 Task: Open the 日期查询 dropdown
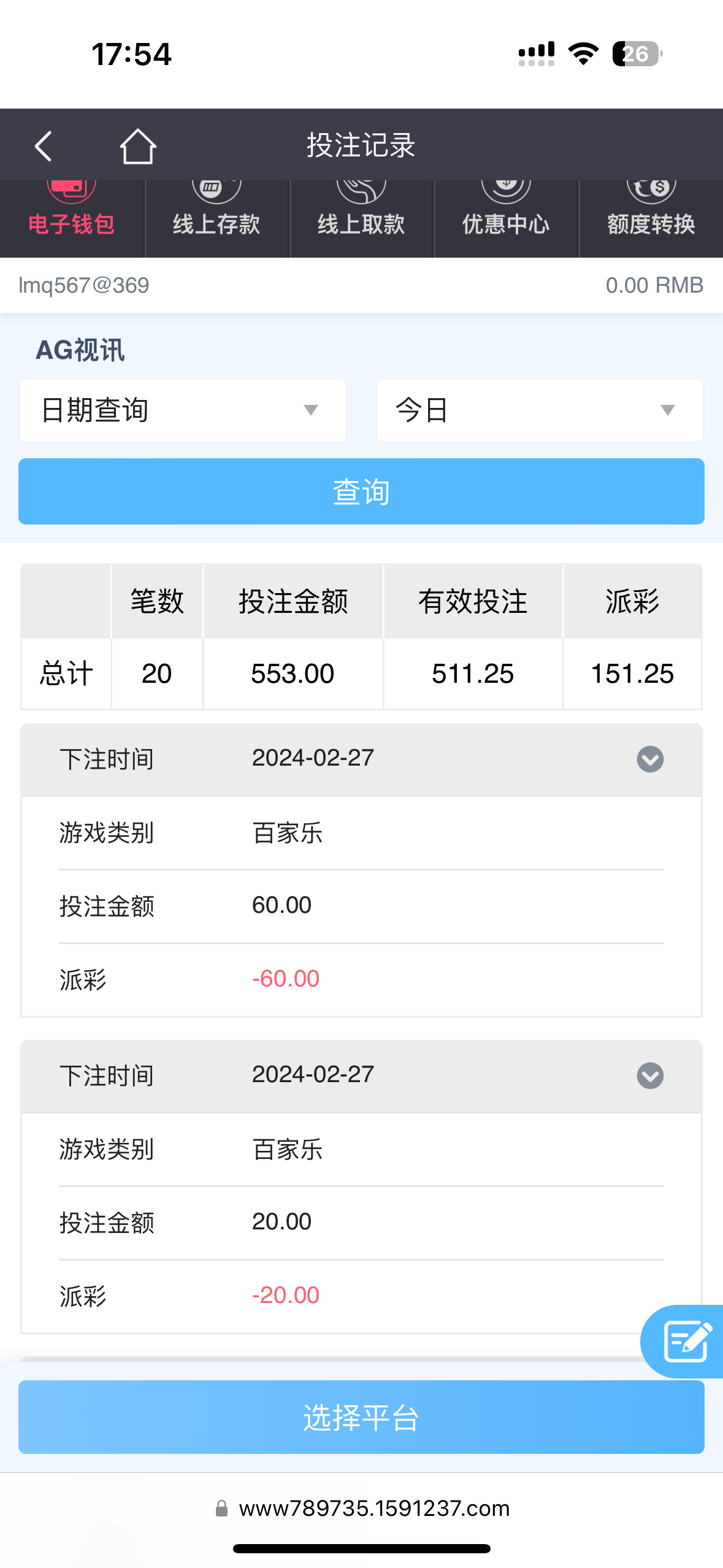point(183,410)
